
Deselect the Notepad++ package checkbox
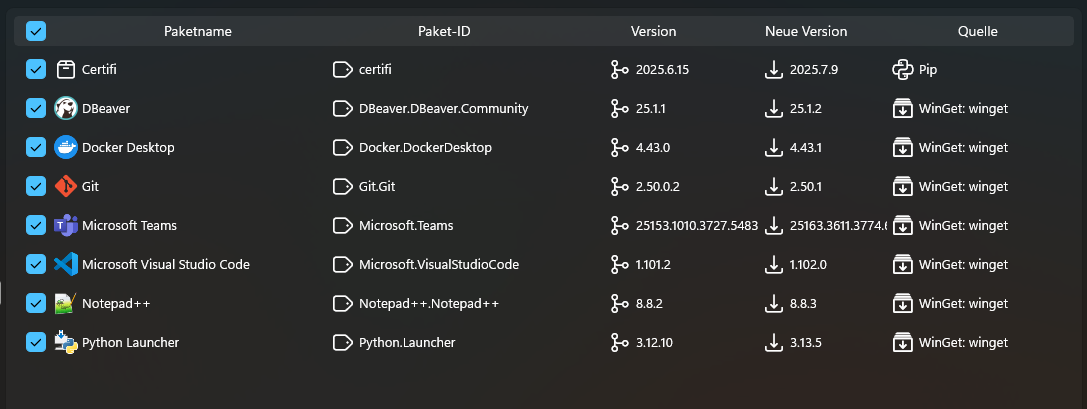click(x=36, y=304)
